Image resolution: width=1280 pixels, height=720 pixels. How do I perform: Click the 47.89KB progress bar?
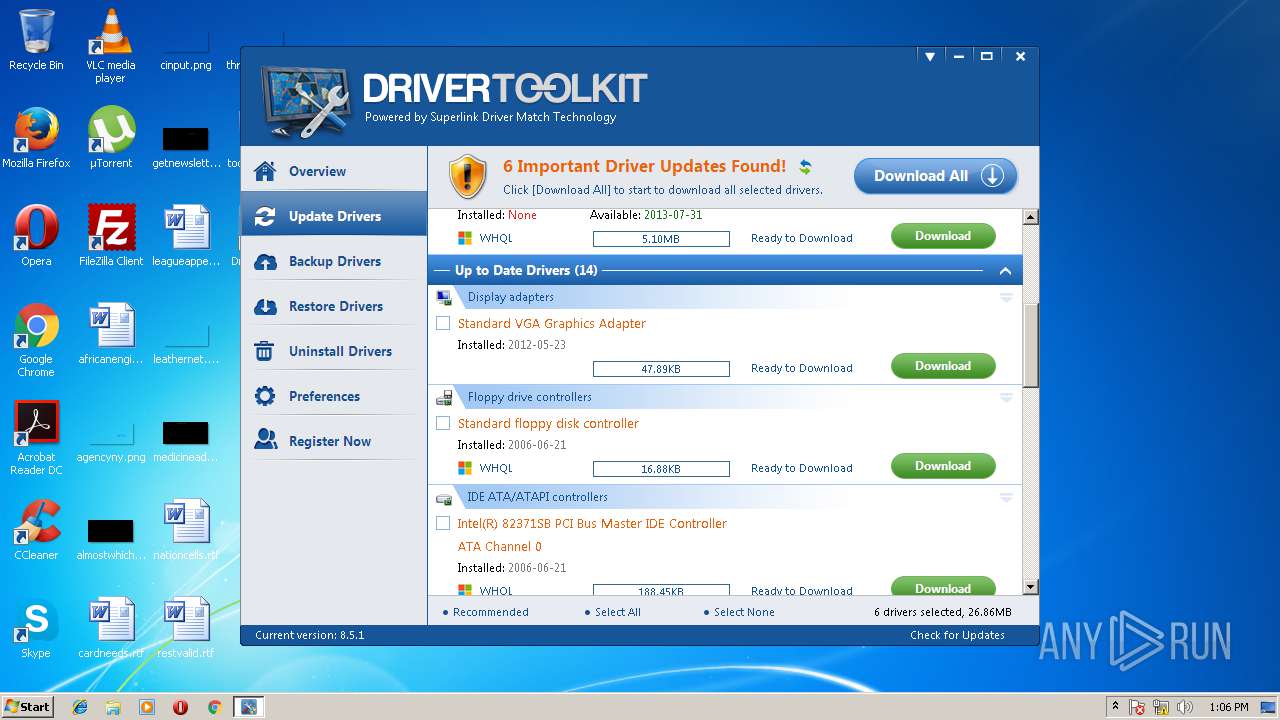click(661, 369)
